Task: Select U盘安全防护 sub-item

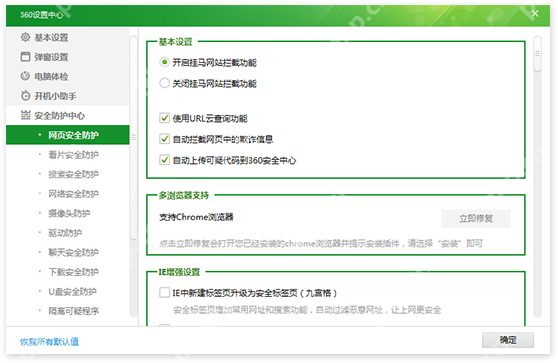Action: [x=67, y=291]
